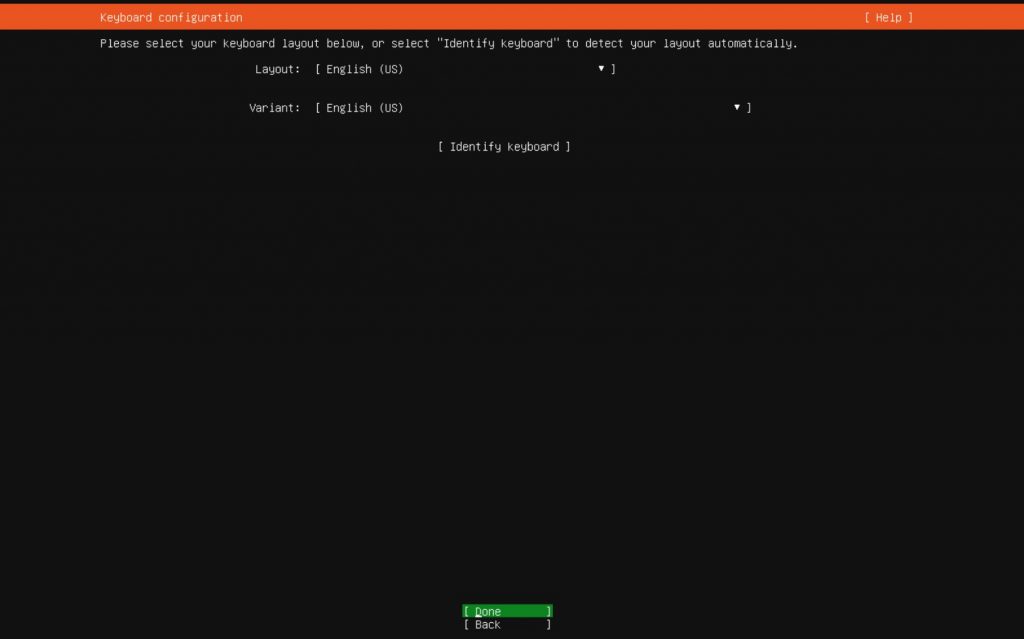Click the Back button's closing bracket
1024x639 pixels.
(549, 625)
